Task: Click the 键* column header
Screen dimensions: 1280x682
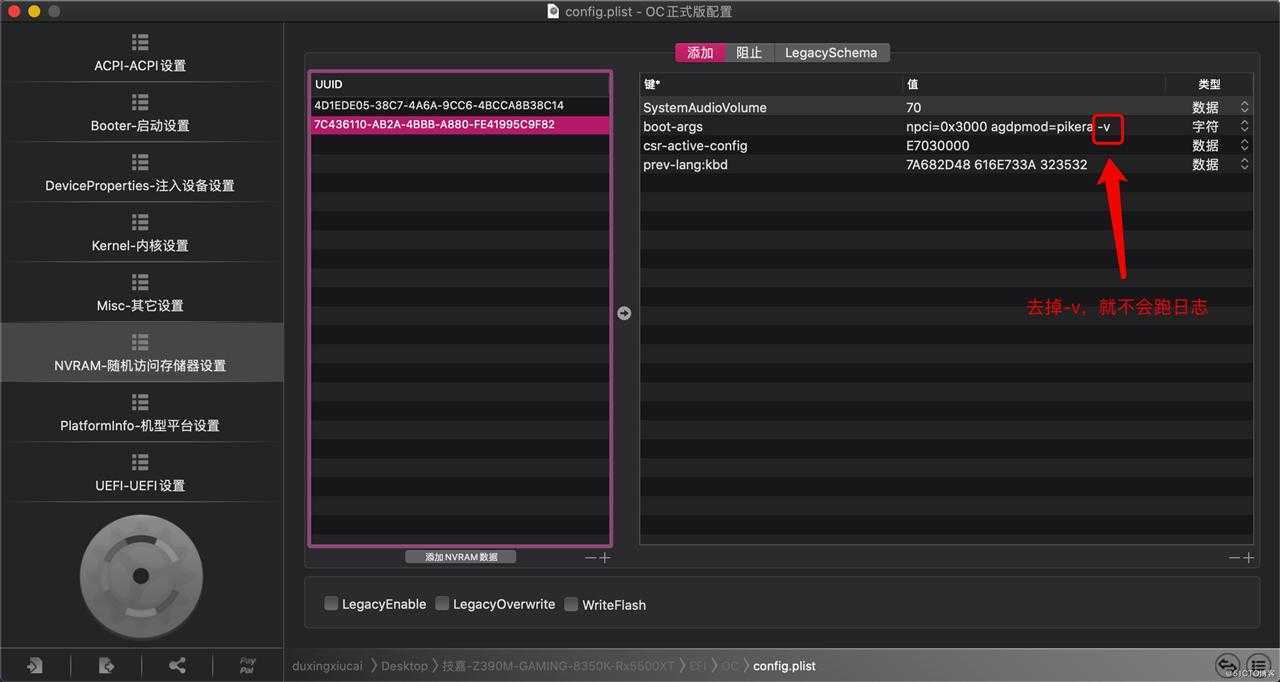Action: (x=771, y=84)
